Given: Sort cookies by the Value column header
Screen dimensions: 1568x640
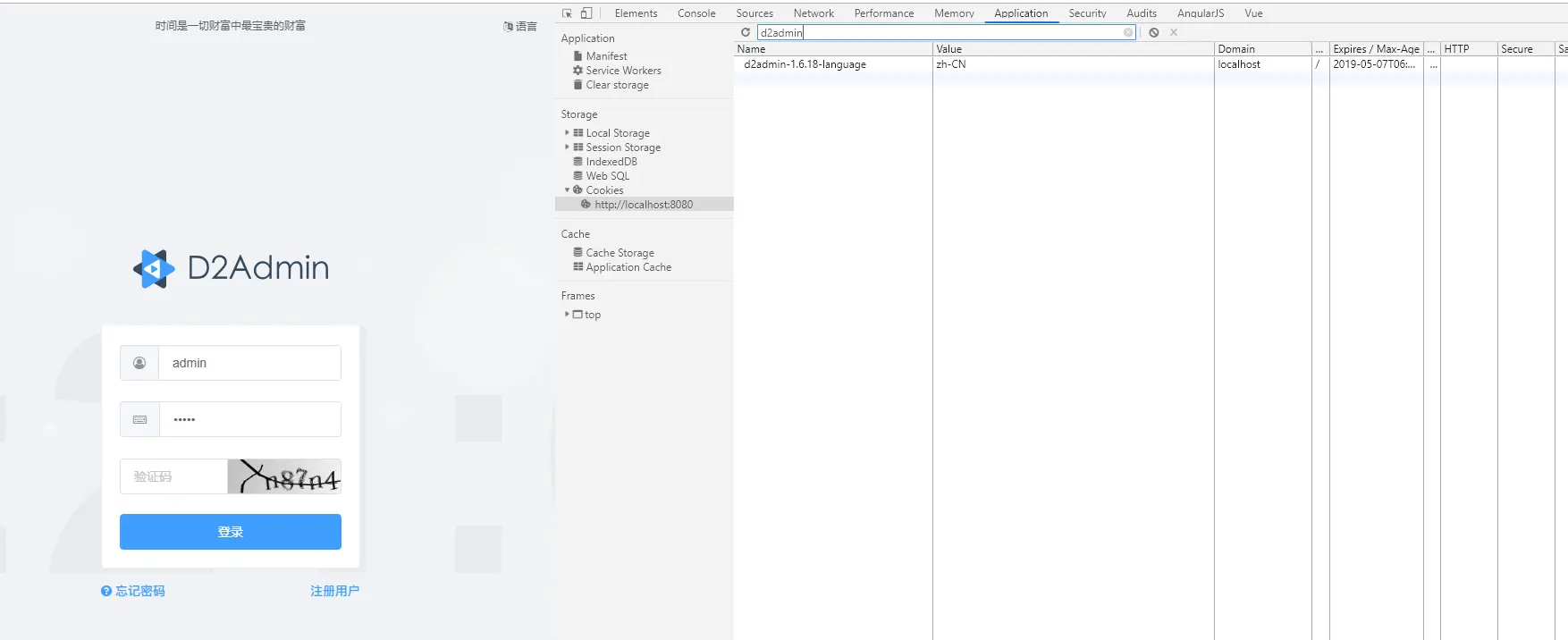Looking at the screenshot, I should 1073,48.
